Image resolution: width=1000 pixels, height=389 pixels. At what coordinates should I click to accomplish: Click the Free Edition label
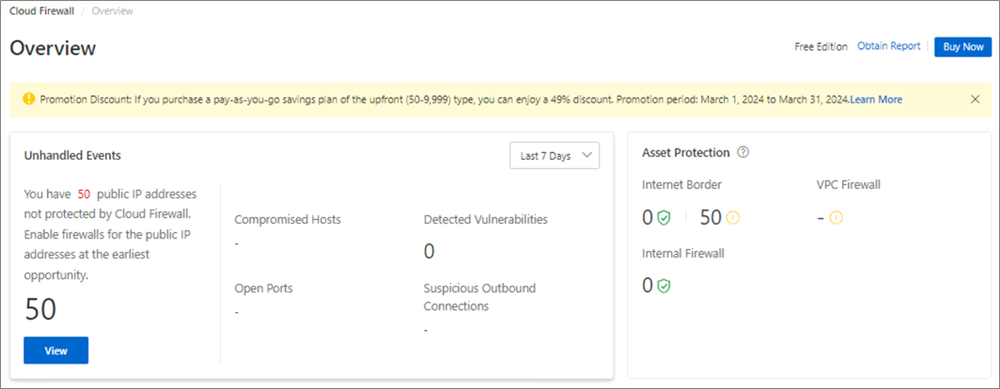(x=821, y=47)
